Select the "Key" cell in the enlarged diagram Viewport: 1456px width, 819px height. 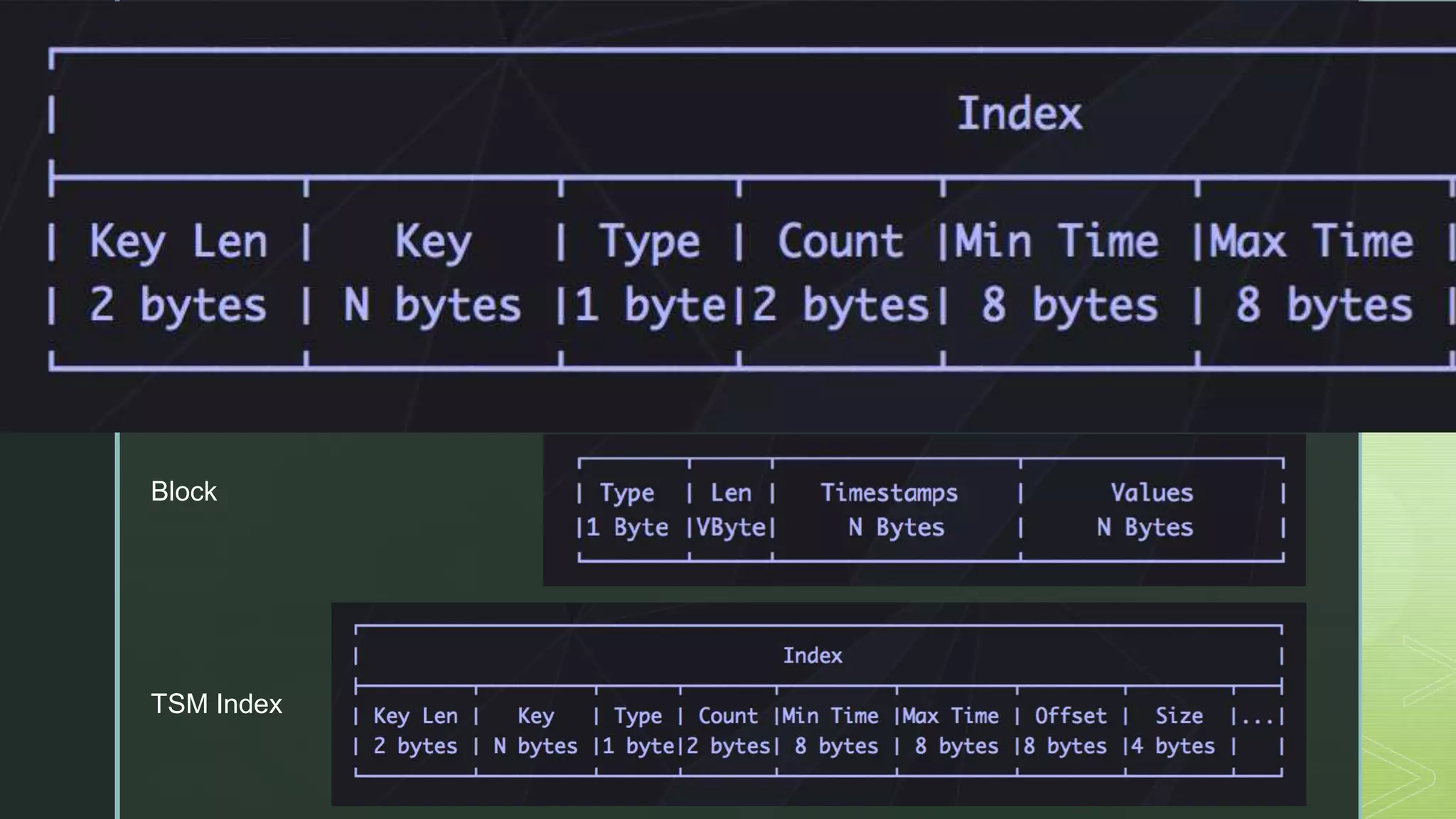(x=433, y=242)
